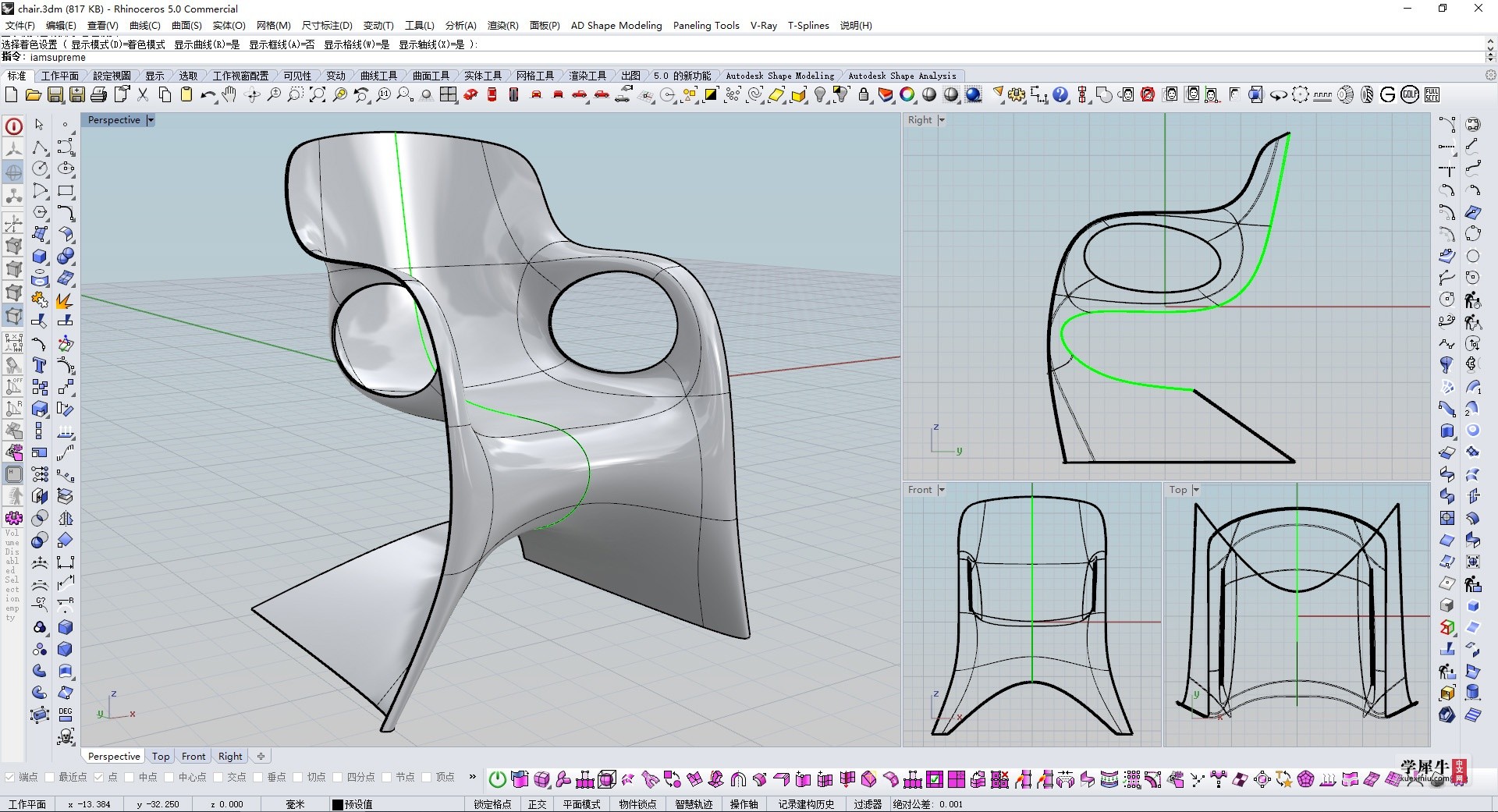Click the red car perspective view icon

click(470, 95)
